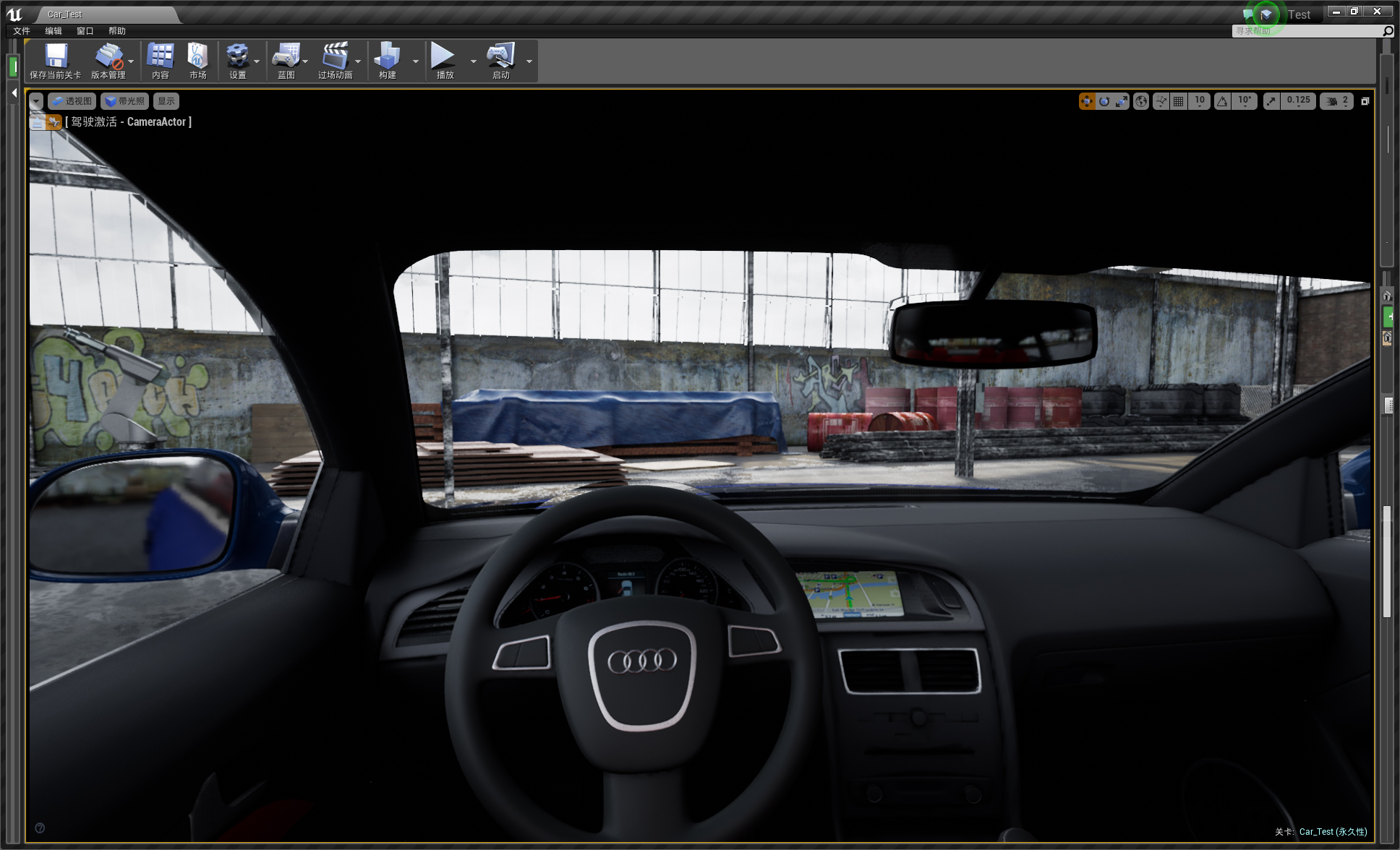Expand the version management dropdown arrow
This screenshot has height=850, width=1400.
coord(131,61)
